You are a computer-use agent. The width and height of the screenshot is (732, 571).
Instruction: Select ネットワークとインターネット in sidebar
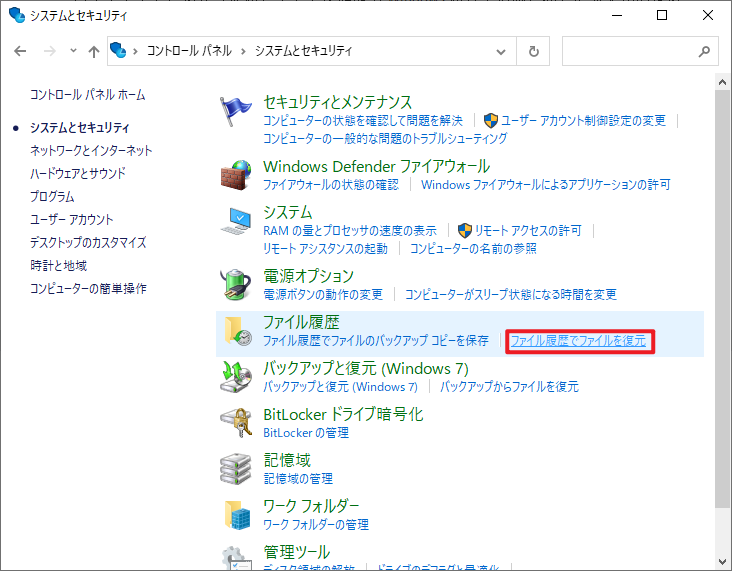(x=91, y=150)
